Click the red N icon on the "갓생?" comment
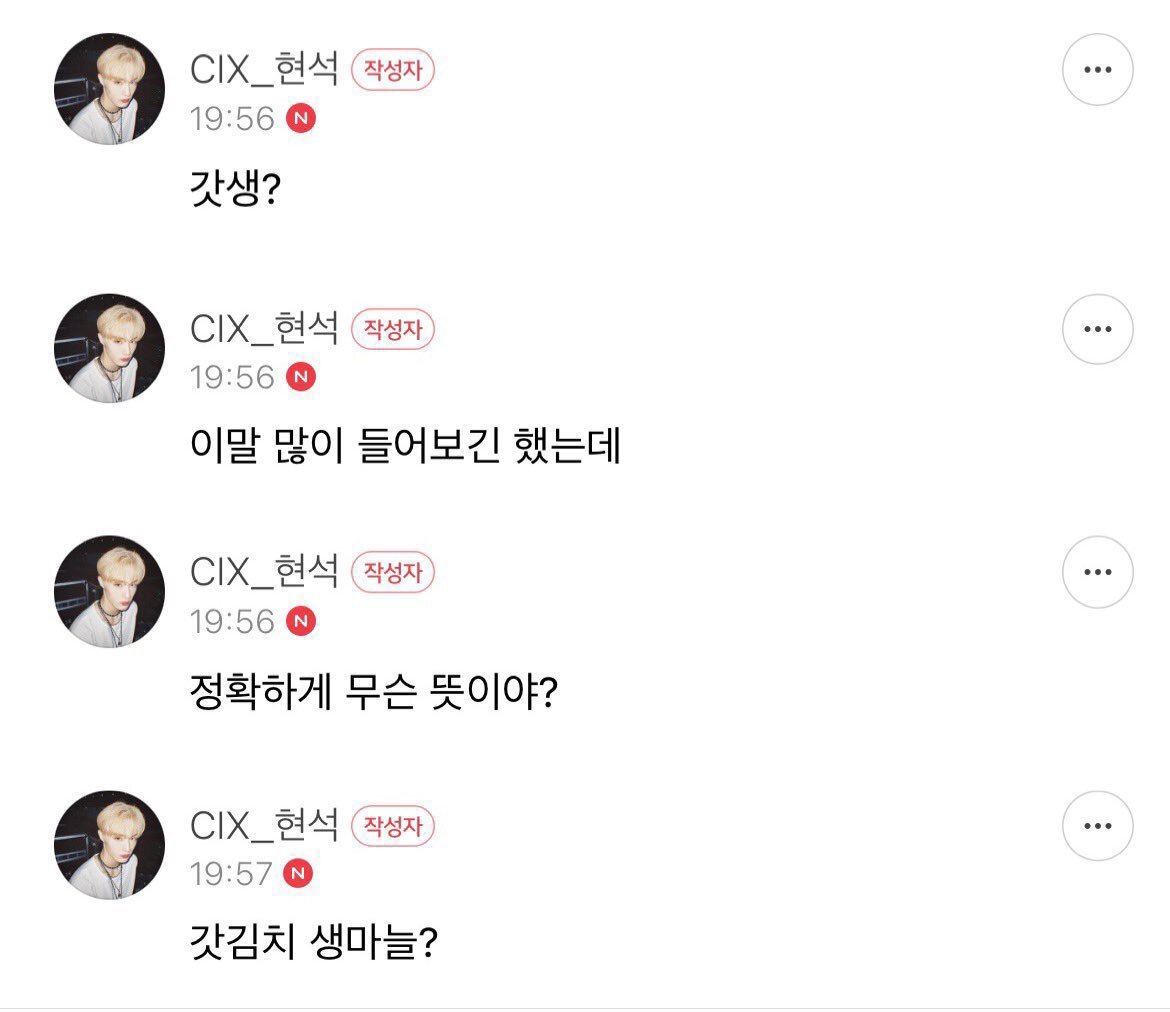The height and width of the screenshot is (1012, 1170). [x=301, y=119]
